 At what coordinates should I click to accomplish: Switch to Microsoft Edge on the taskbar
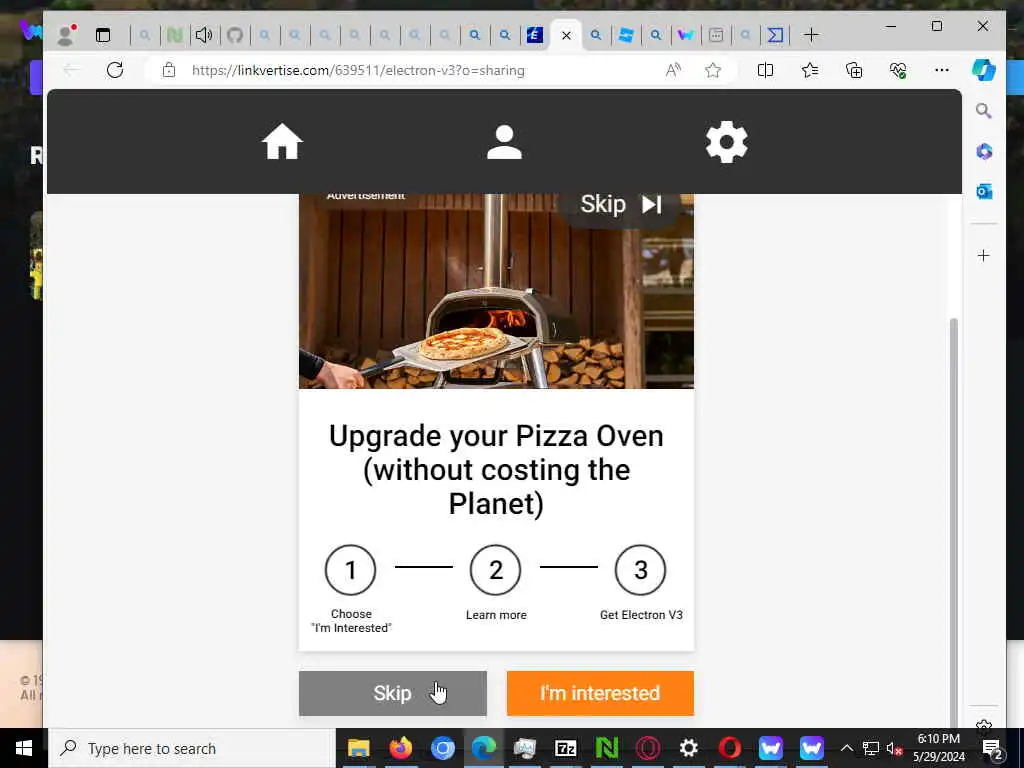click(x=484, y=748)
